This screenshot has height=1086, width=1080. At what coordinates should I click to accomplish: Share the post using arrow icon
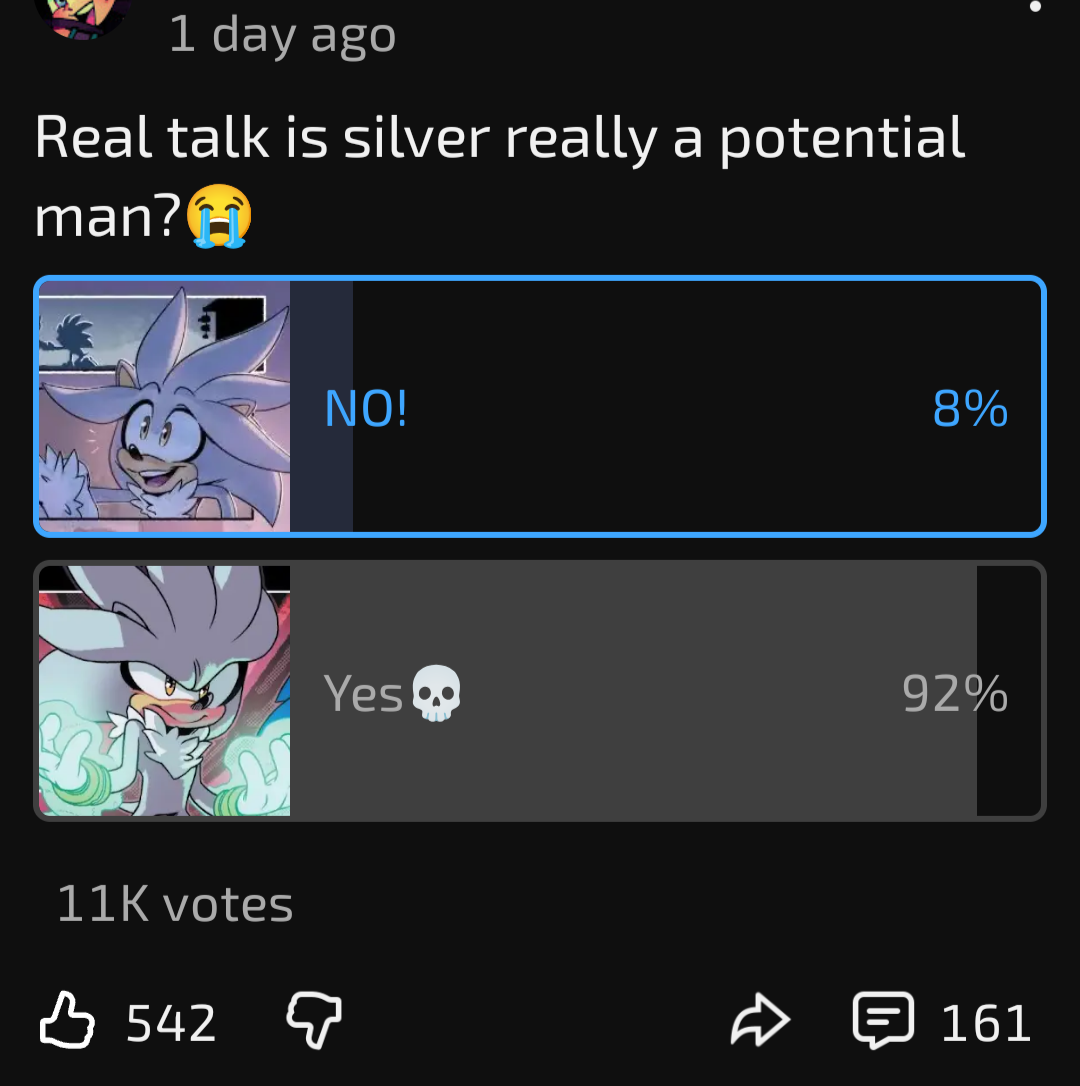coord(760,1020)
